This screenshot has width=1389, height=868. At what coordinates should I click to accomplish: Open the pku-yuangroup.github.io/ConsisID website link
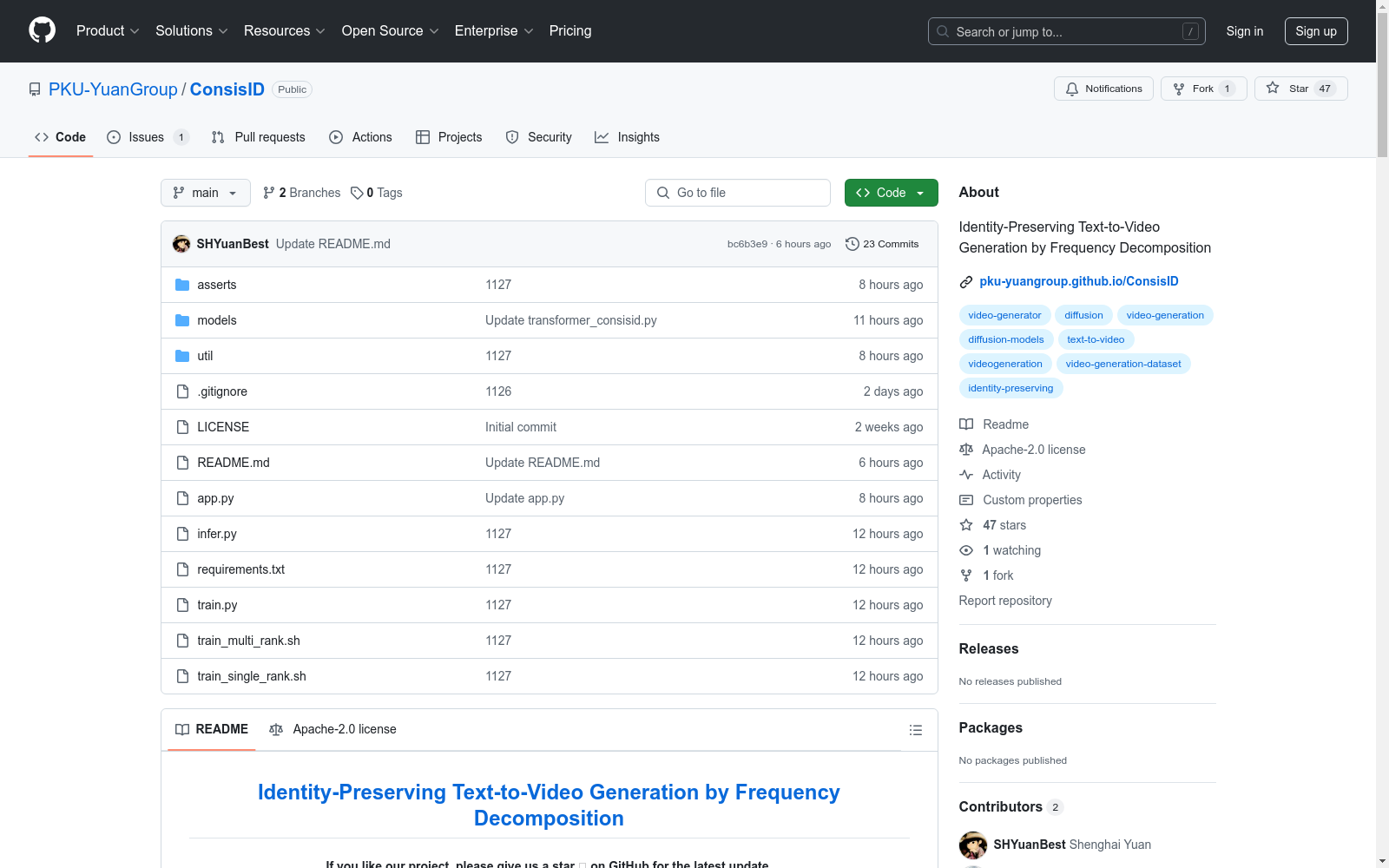(x=1079, y=281)
